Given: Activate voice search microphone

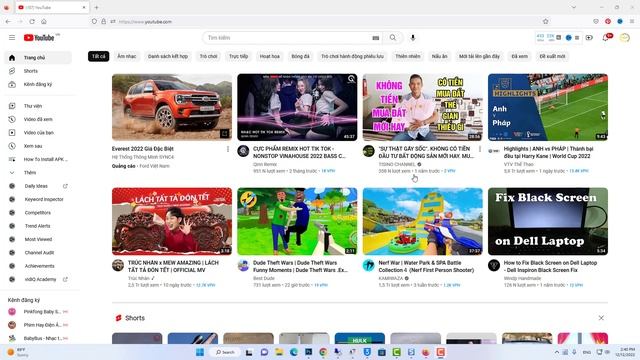Looking at the screenshot, I should [413, 38].
